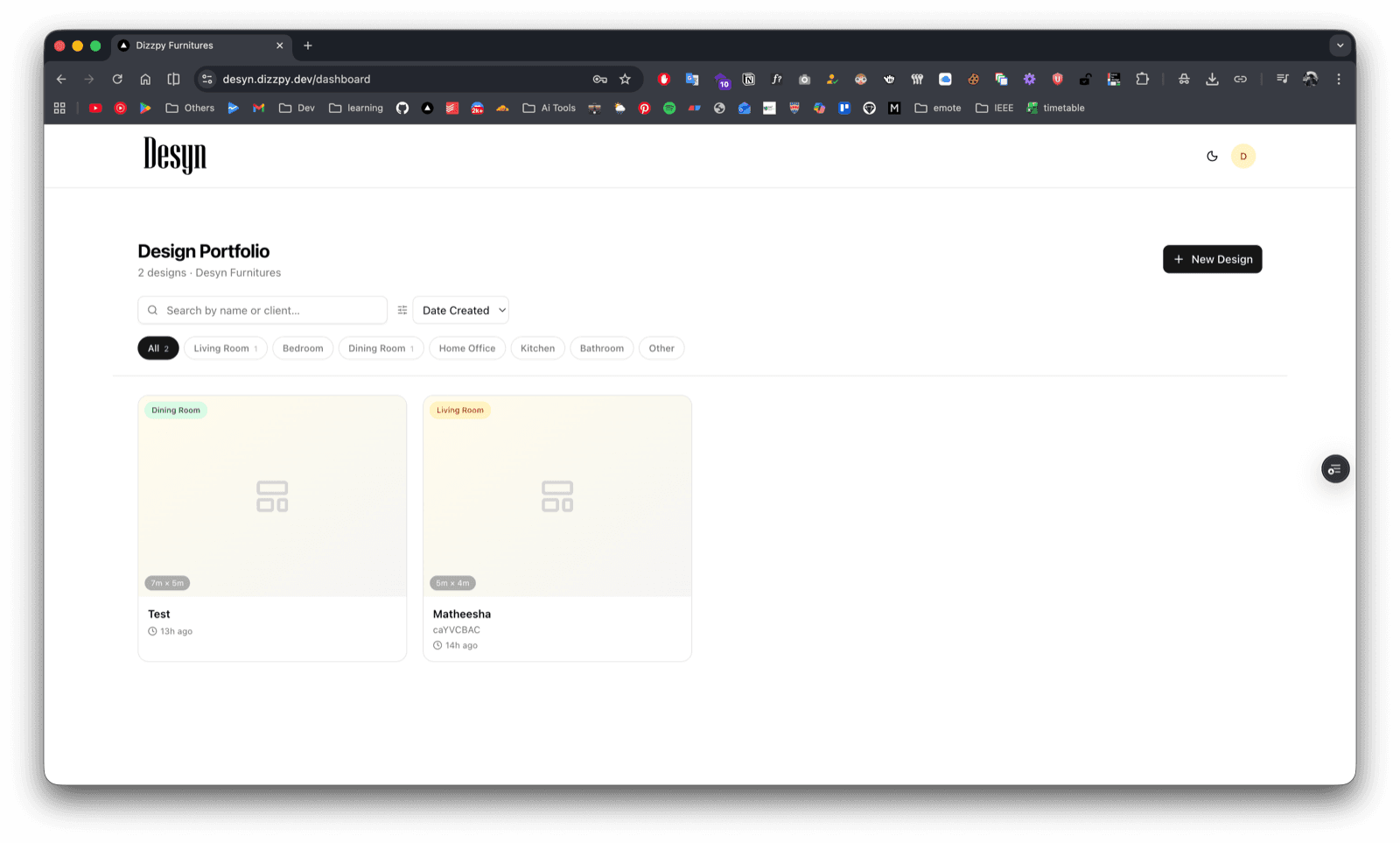Open the Others bookmarks folder
This screenshot has width=1400, height=843.
pyautogui.click(x=190, y=108)
